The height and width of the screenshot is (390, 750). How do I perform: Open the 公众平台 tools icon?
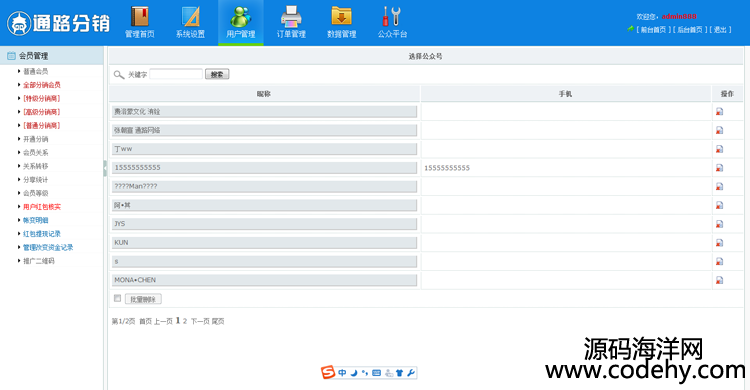pyautogui.click(x=392, y=17)
